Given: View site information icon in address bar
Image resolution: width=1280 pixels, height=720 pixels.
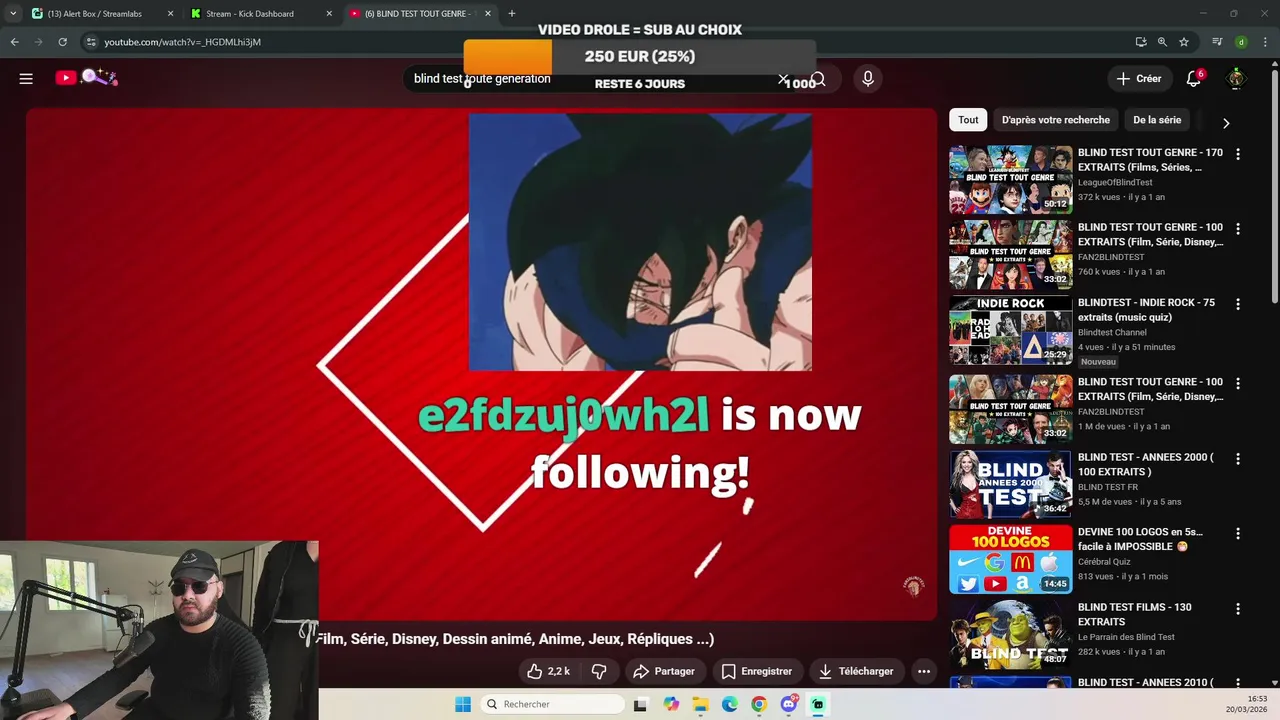Looking at the screenshot, I should point(91,42).
